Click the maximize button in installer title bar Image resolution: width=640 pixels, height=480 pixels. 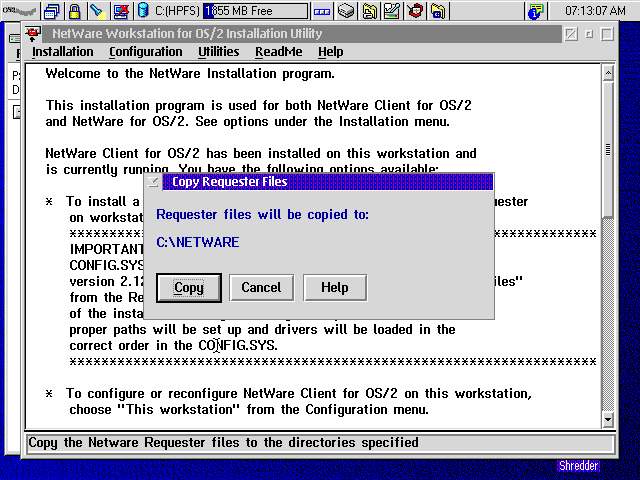click(607, 34)
